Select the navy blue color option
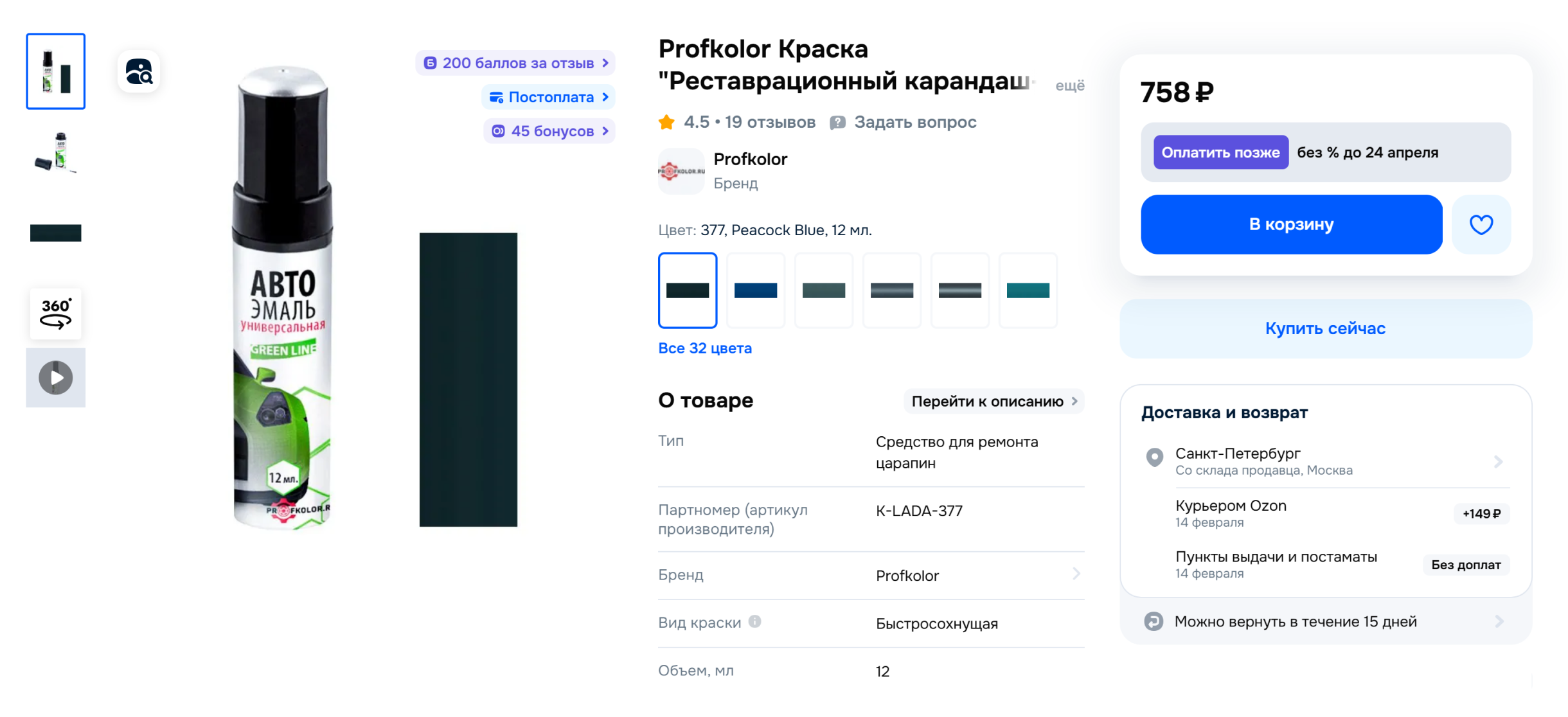Screen dimensions: 1568x717 pyautogui.click(x=755, y=290)
